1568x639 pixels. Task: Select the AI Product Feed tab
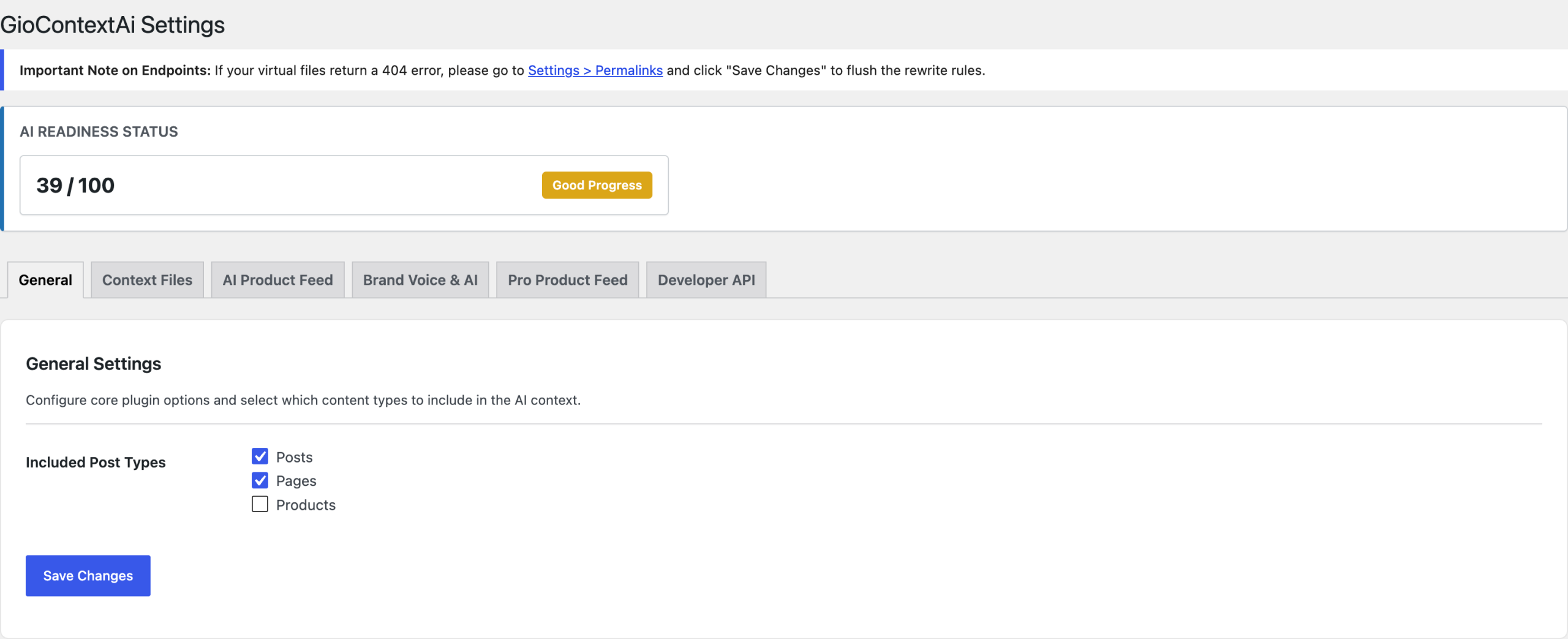point(277,280)
